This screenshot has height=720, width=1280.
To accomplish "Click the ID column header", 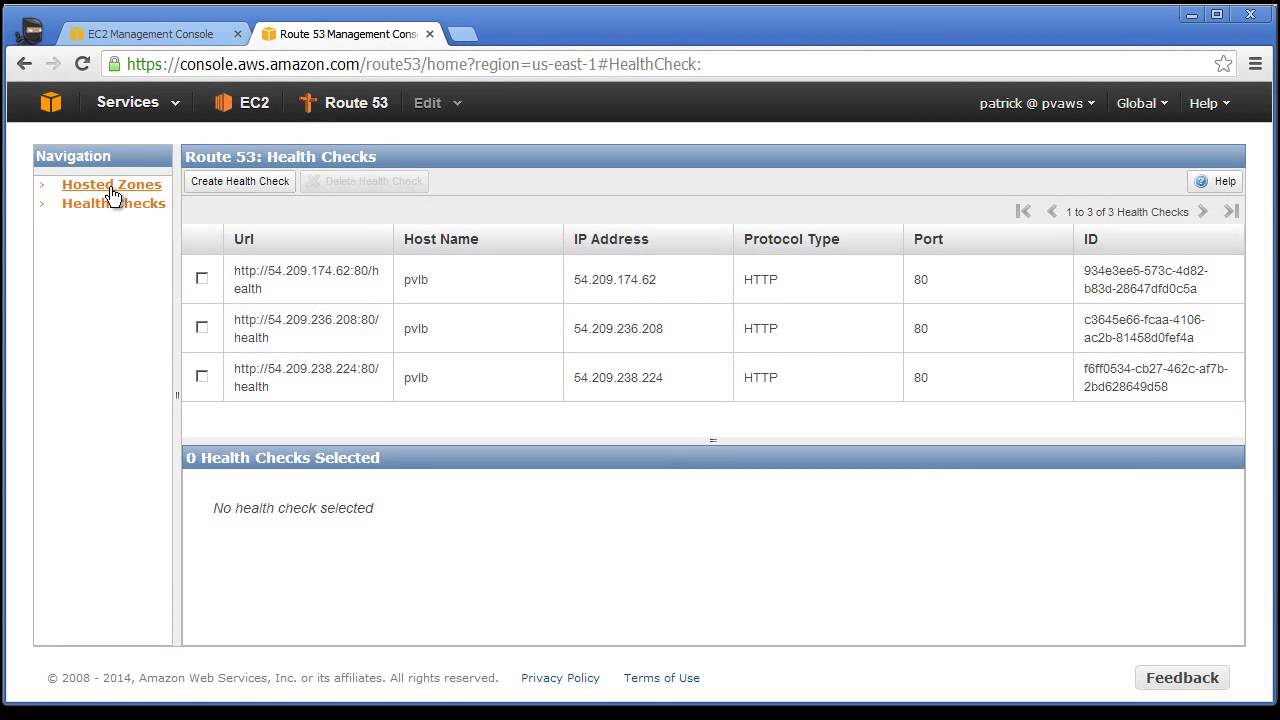I will click(1159, 239).
